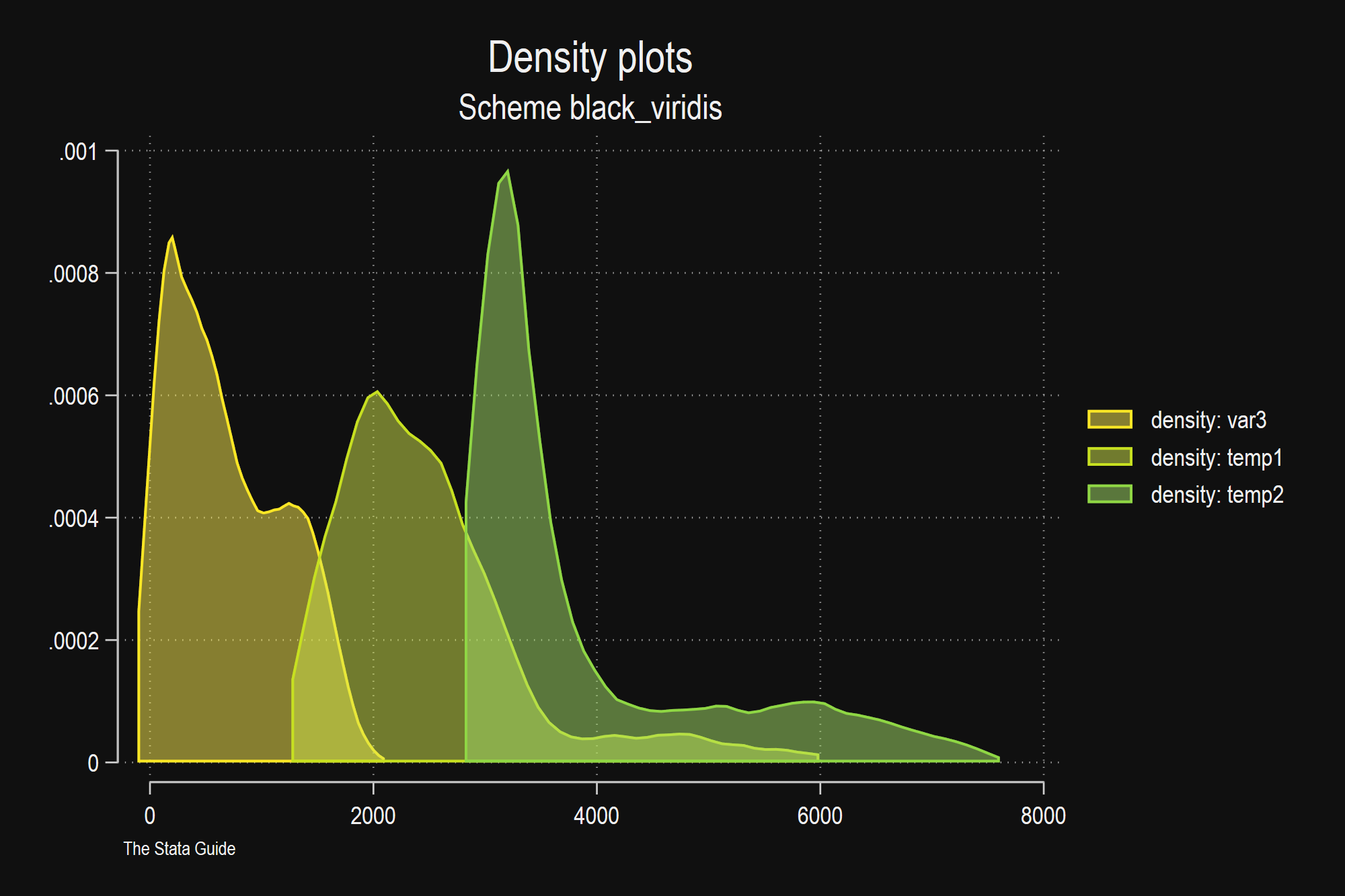Viewport: 1345px width, 896px height.
Task: Click the var3 legend color swatch
Action: pyautogui.click(x=1110, y=419)
